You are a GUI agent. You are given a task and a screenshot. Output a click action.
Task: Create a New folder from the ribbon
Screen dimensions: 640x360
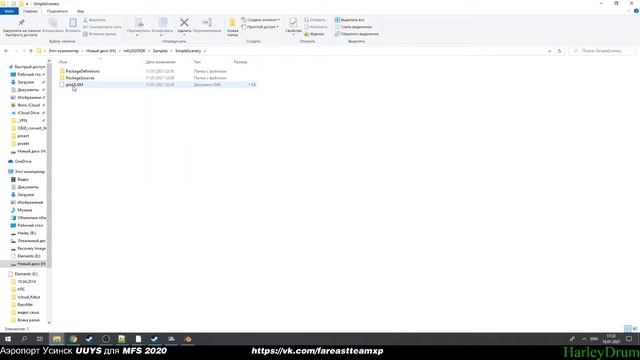(232, 27)
